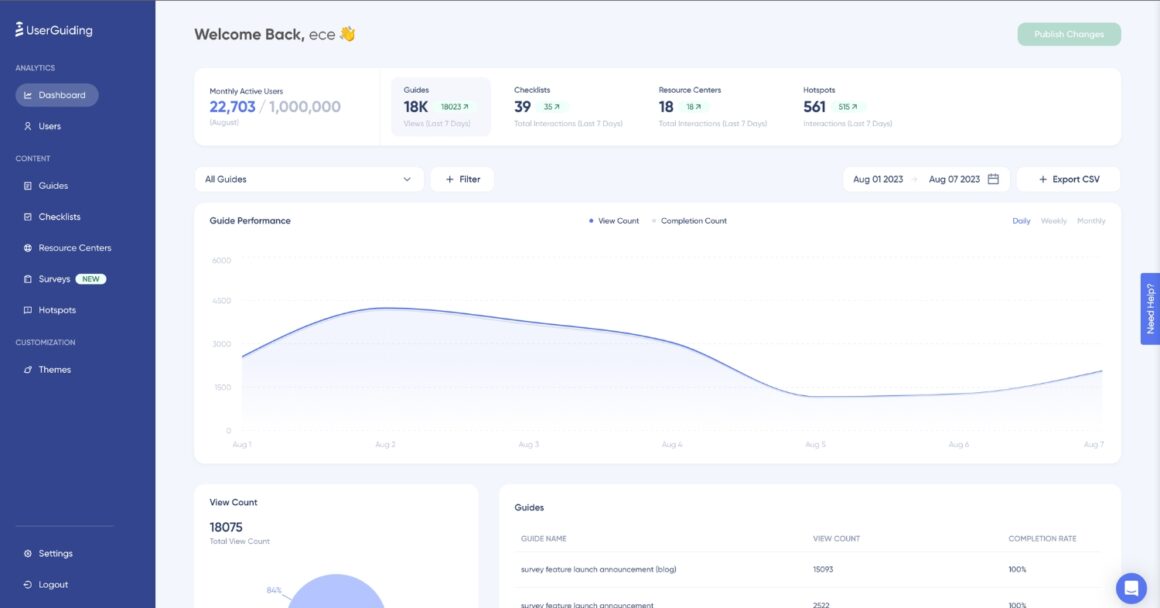
Task: Open the Surveys section
Action: tap(54, 279)
